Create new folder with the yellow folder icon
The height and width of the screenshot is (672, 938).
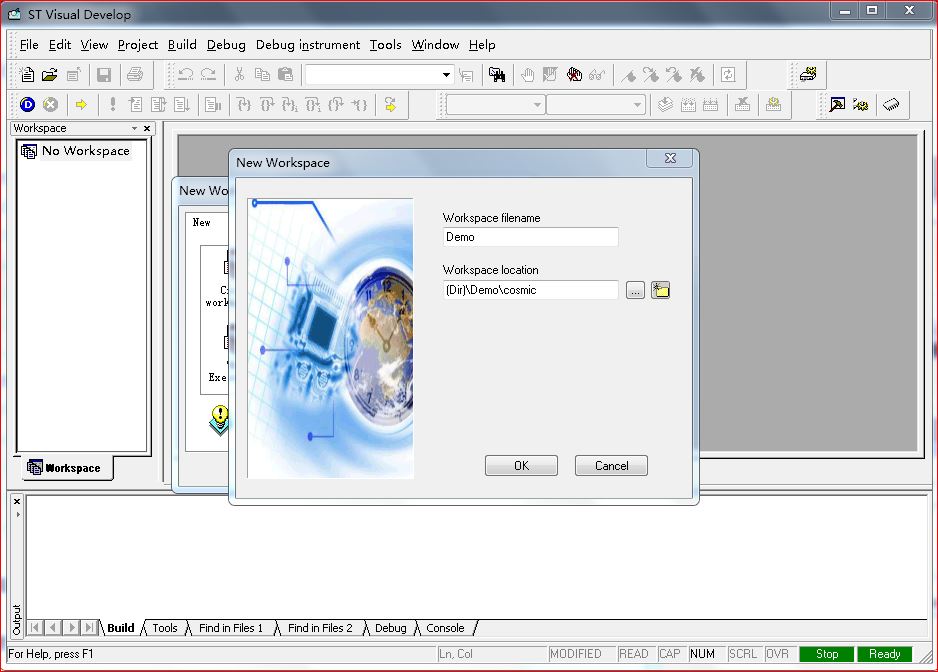tap(660, 291)
